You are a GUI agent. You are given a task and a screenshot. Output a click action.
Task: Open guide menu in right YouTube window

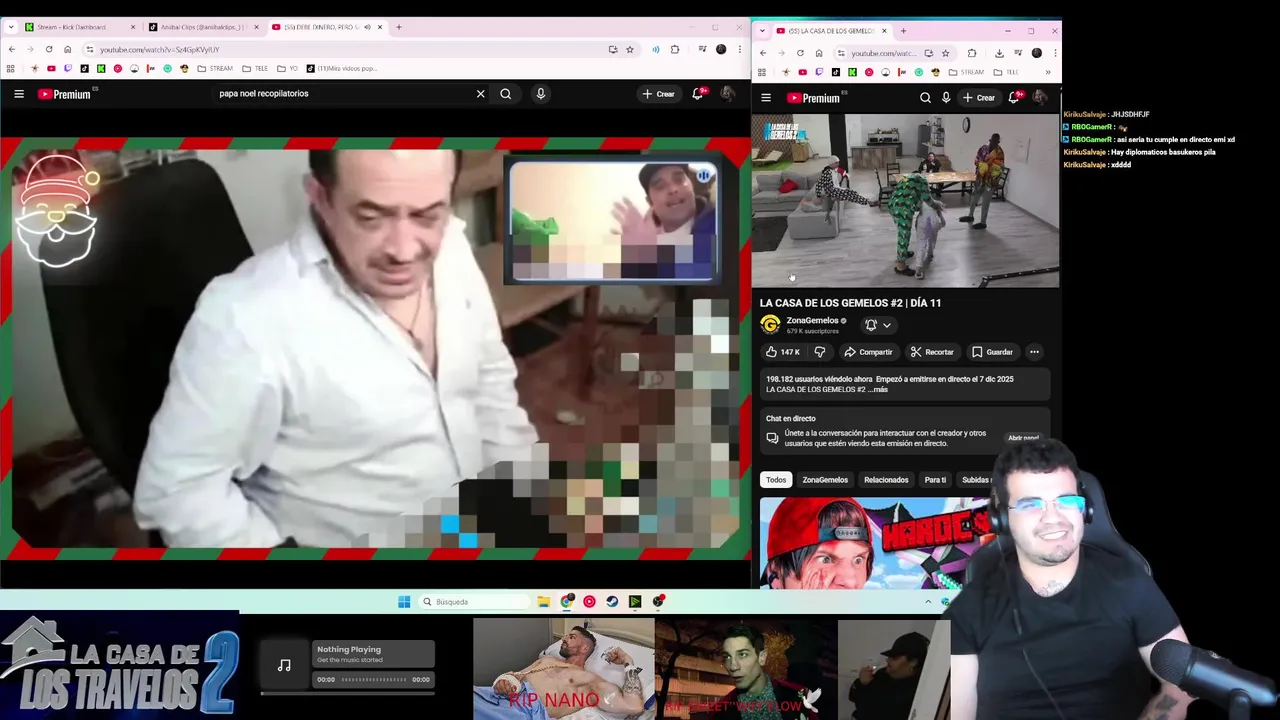click(x=766, y=98)
